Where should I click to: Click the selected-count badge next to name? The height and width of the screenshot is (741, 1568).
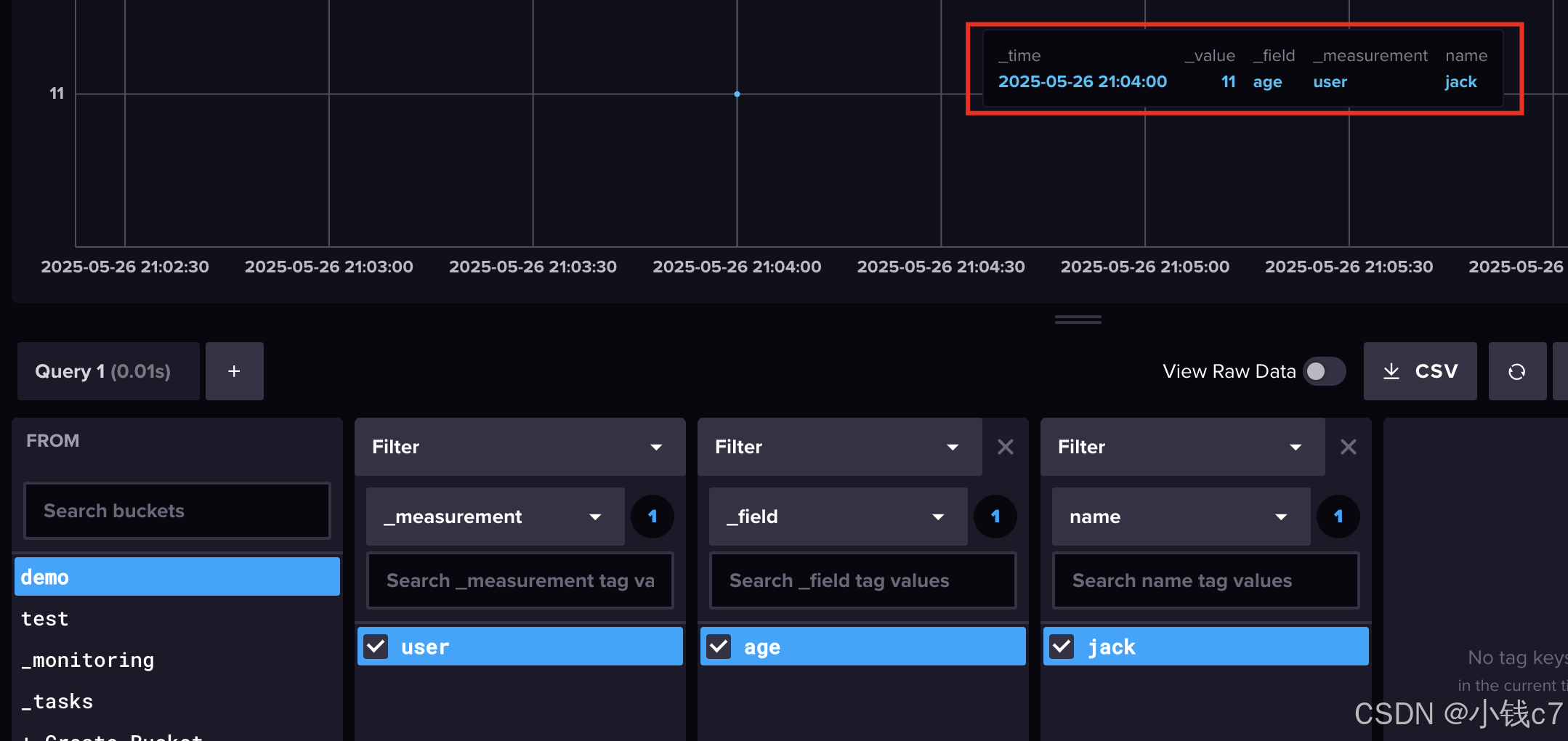click(x=1338, y=517)
